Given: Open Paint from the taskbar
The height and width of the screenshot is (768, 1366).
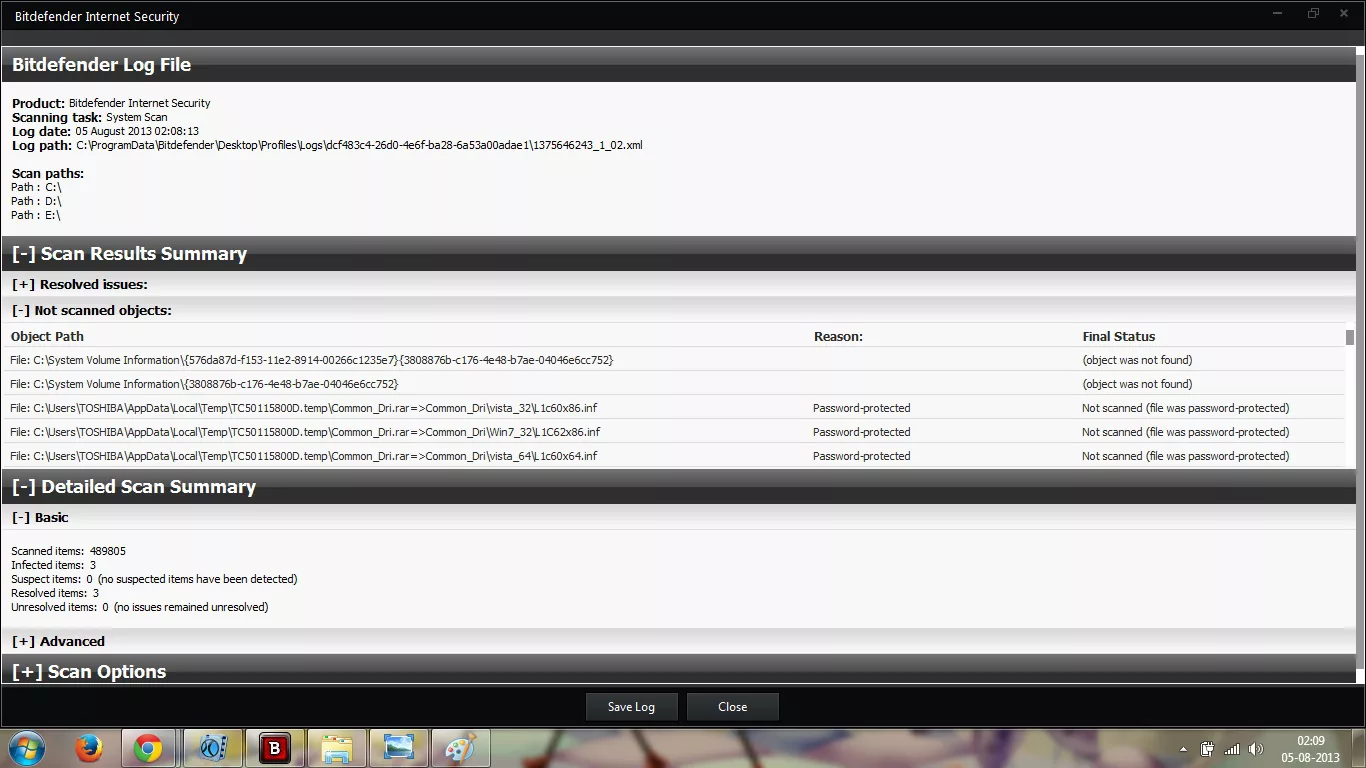Looking at the screenshot, I should click(460, 748).
